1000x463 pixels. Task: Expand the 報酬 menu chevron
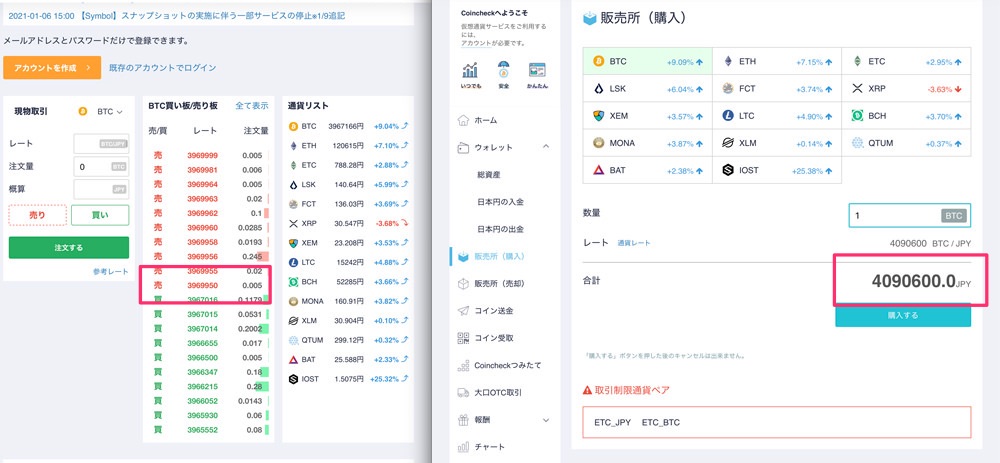[546, 420]
